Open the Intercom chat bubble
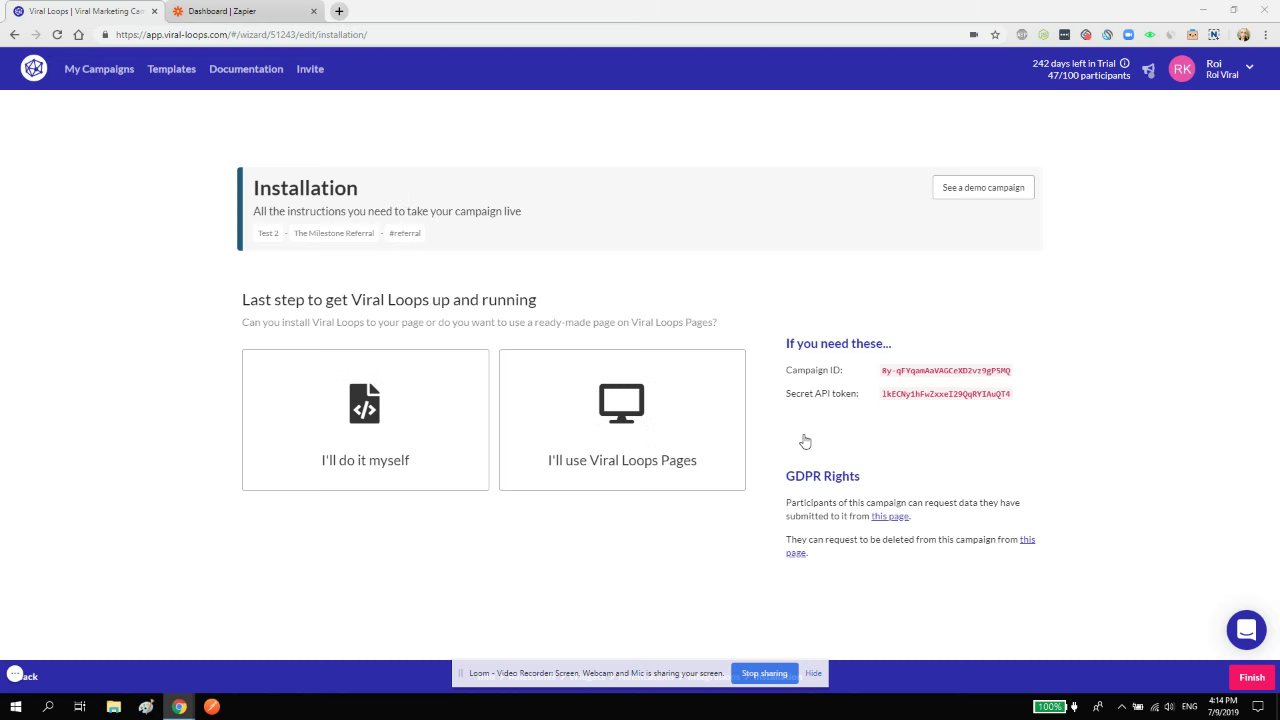 (1246, 630)
